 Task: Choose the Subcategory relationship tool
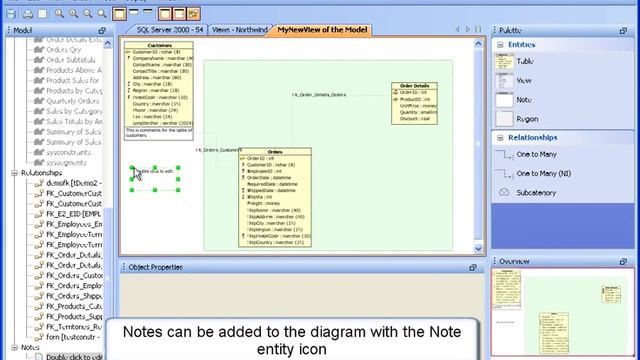click(x=536, y=193)
